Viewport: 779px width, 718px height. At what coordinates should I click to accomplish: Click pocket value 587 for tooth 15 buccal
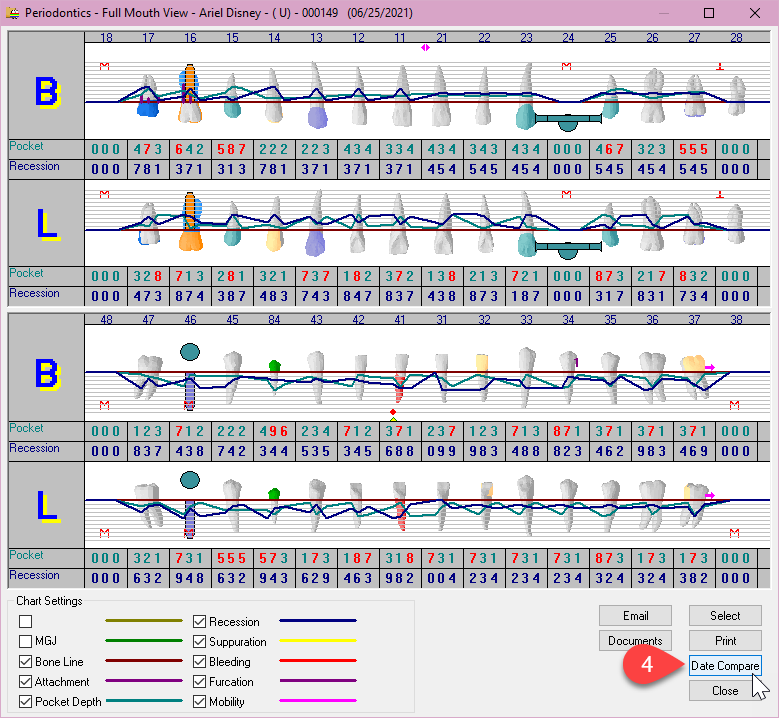[232, 149]
